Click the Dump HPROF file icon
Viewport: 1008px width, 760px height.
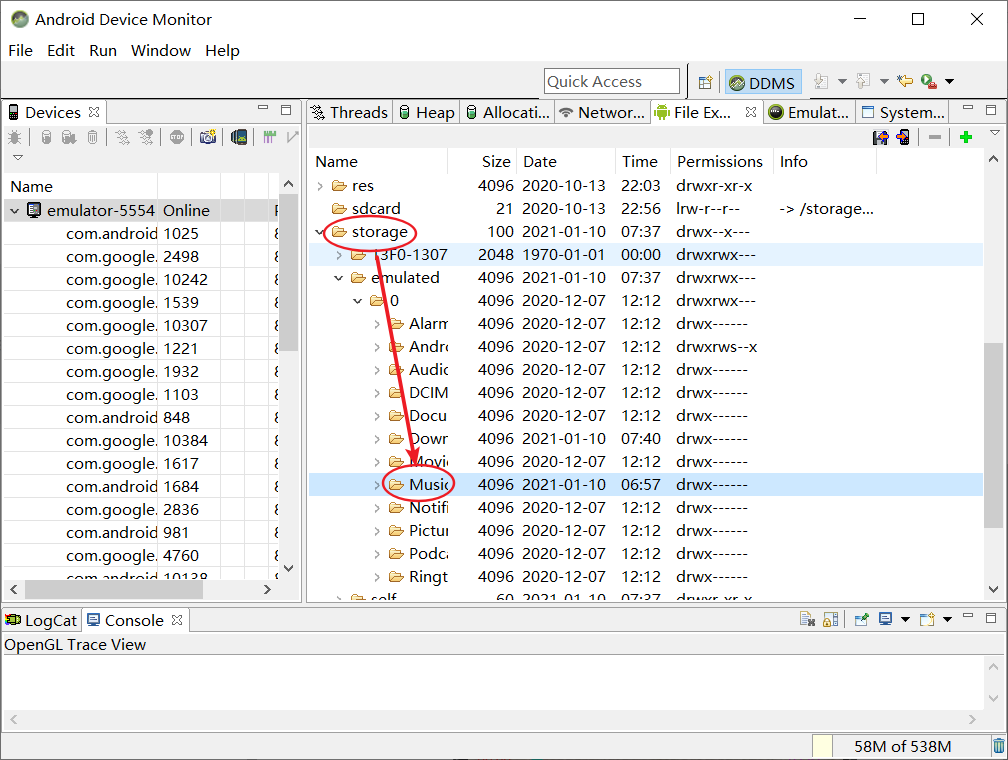click(x=69, y=137)
